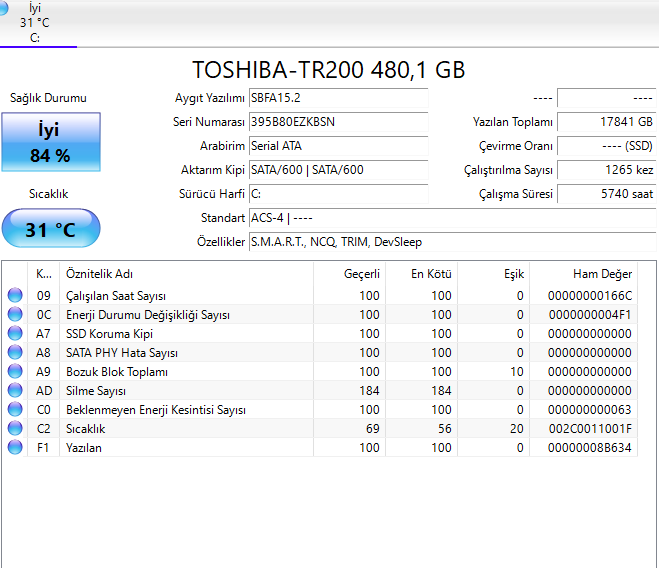This screenshot has width=659, height=568.
Task: Select the Beklenmeyen Enerji Kesintisi Sayısı row
Action: (x=319, y=409)
